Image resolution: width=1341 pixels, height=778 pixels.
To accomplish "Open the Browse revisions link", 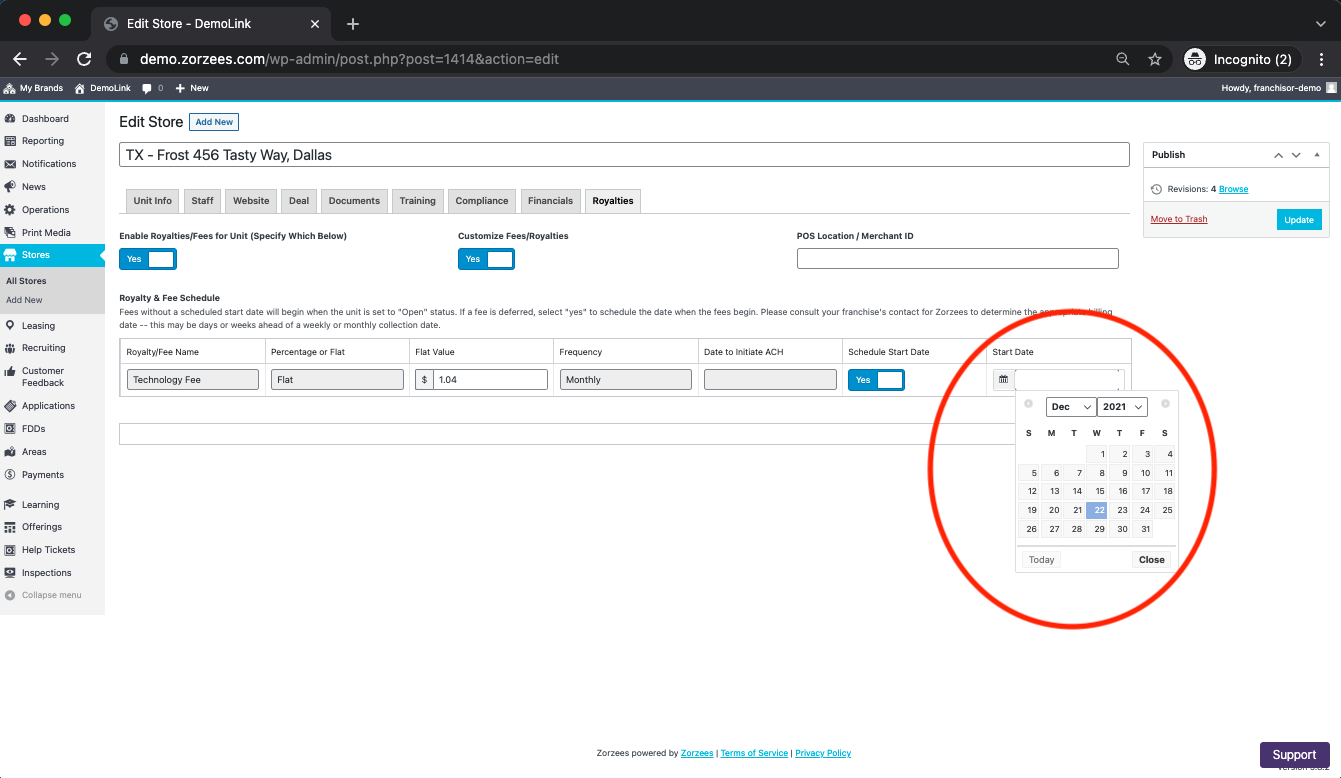I will pyautogui.click(x=1233, y=189).
